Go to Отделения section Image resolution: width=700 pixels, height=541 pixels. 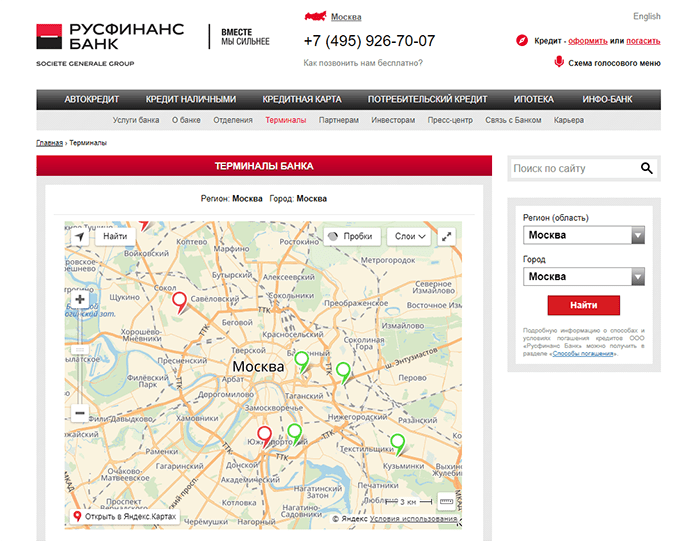tap(233, 120)
